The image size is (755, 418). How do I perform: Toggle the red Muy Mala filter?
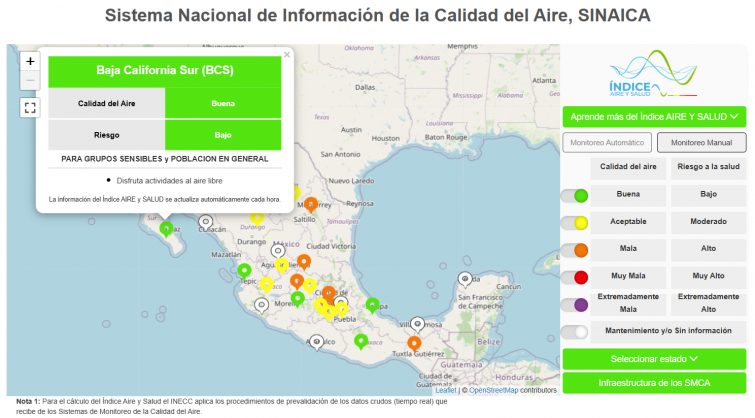pyautogui.click(x=574, y=276)
